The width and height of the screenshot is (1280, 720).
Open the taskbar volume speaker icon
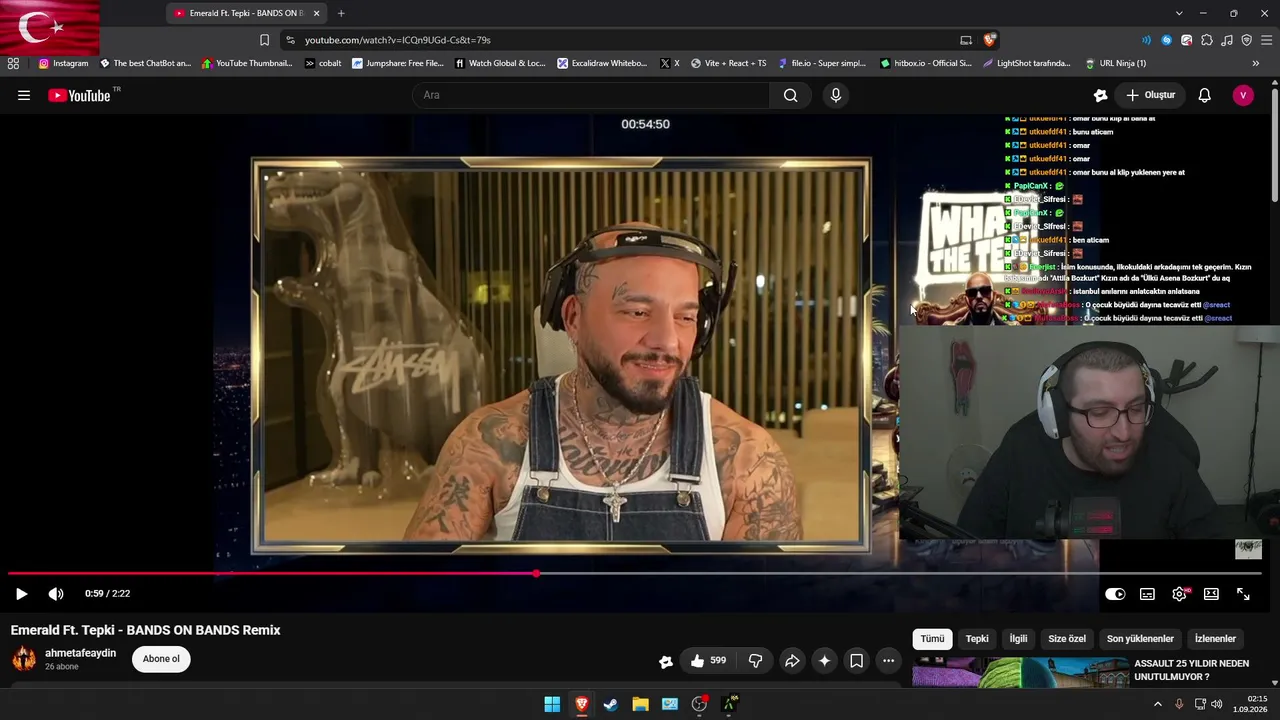(x=1216, y=704)
